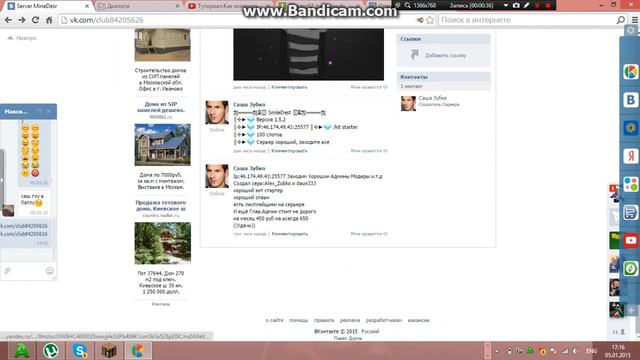Open the Контакты block header
The width and height of the screenshot is (640, 360).
(444, 77)
